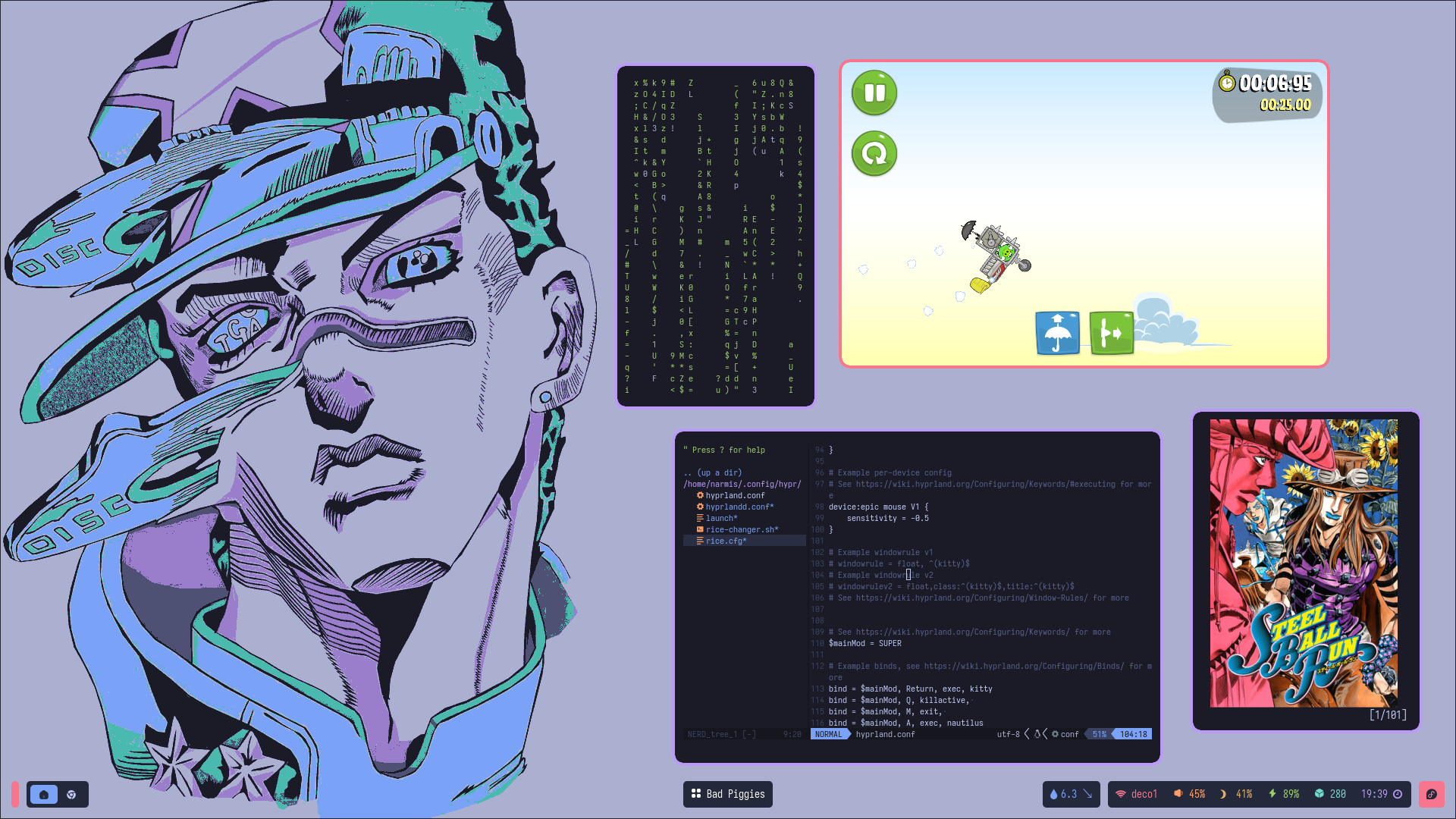Click the stopwatch timer icon
Screen dimensions: 1456x819
pos(1226,82)
